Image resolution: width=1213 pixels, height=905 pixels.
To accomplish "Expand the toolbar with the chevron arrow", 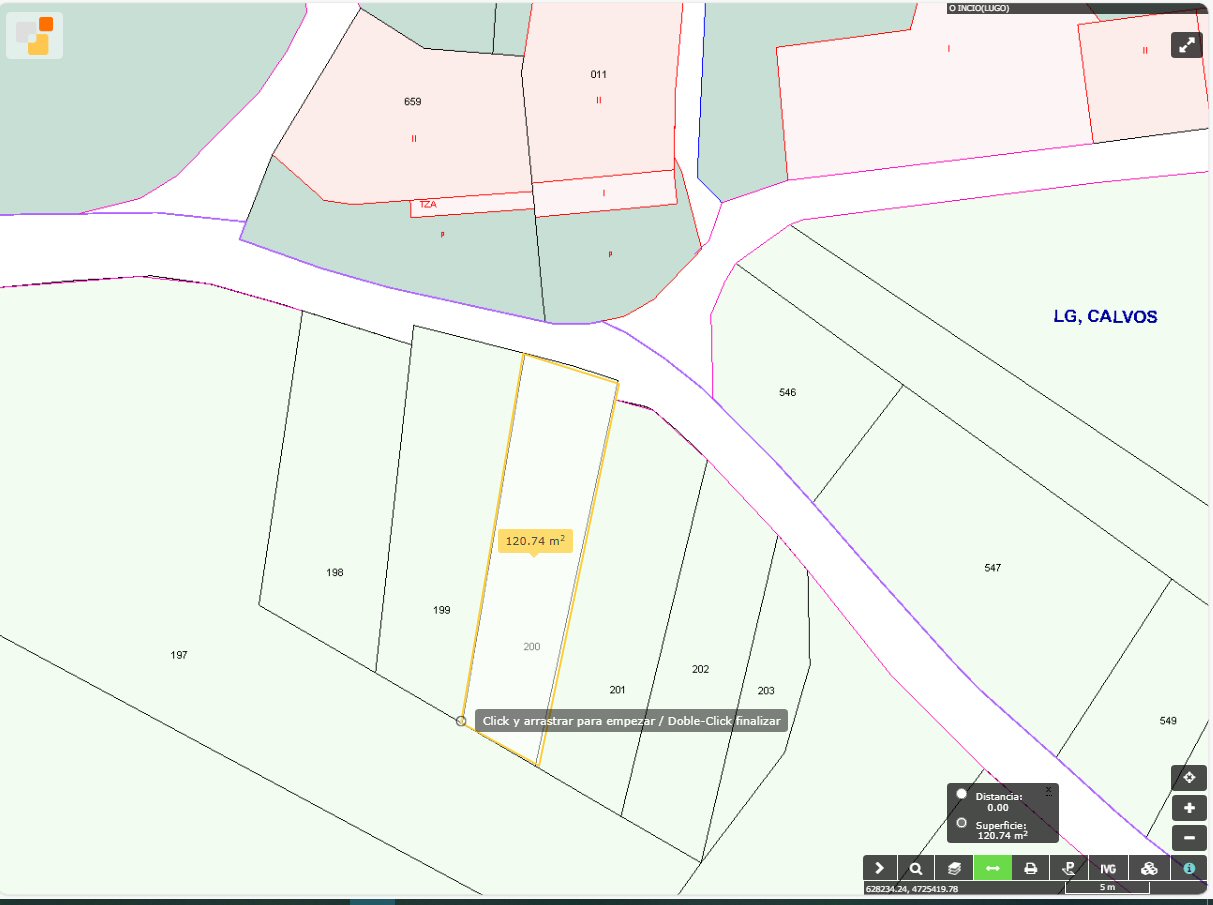I will point(879,868).
